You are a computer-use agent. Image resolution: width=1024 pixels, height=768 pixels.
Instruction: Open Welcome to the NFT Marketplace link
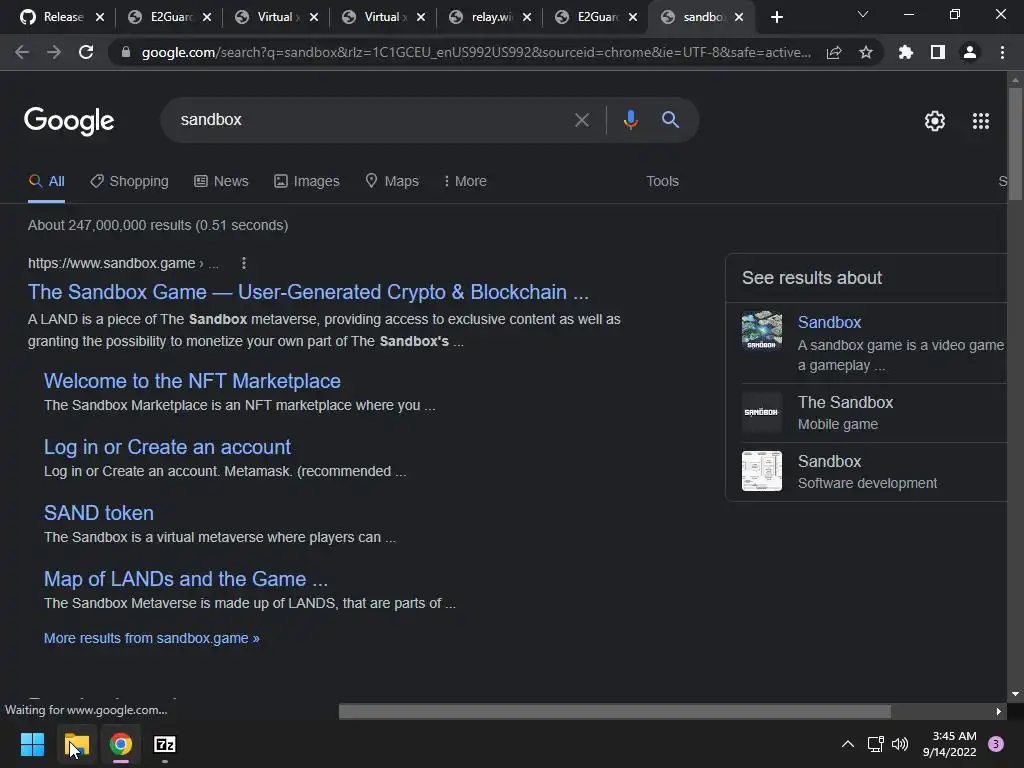[192, 381]
